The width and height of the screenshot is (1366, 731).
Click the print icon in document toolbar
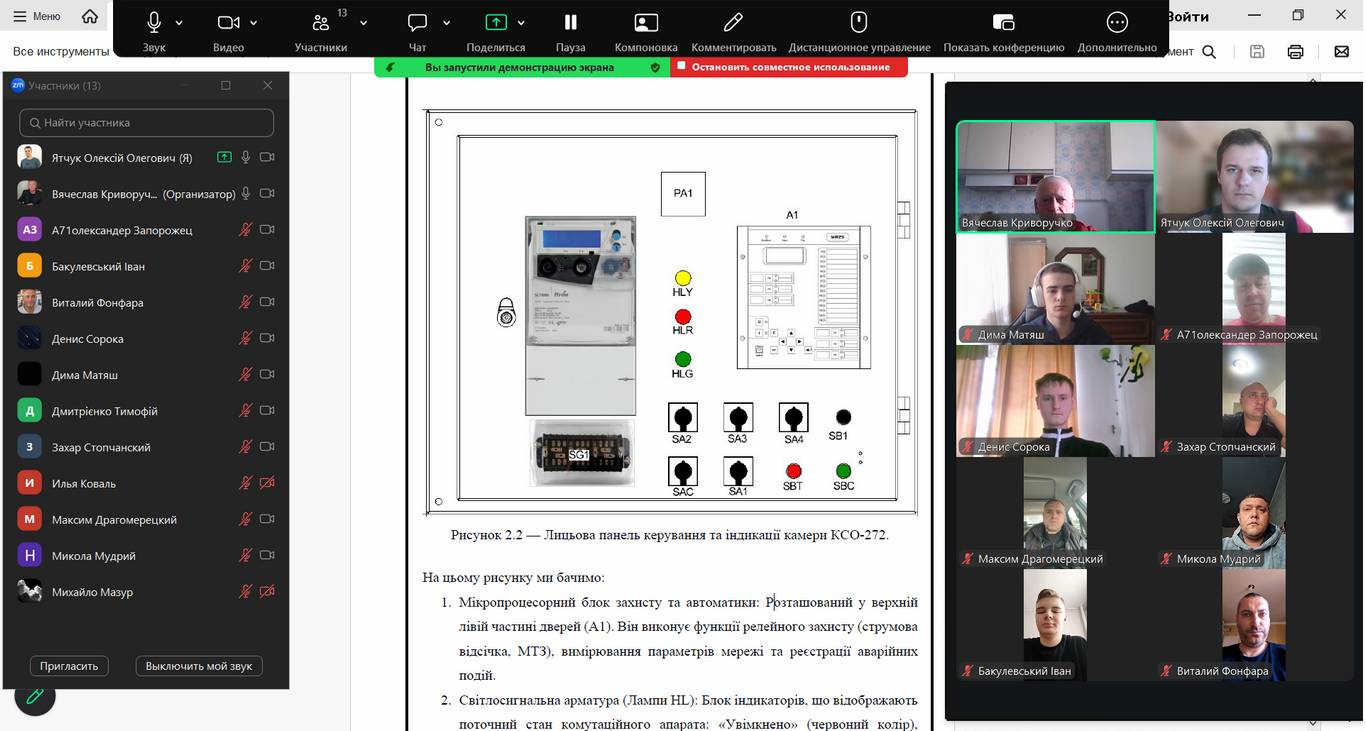click(1295, 52)
